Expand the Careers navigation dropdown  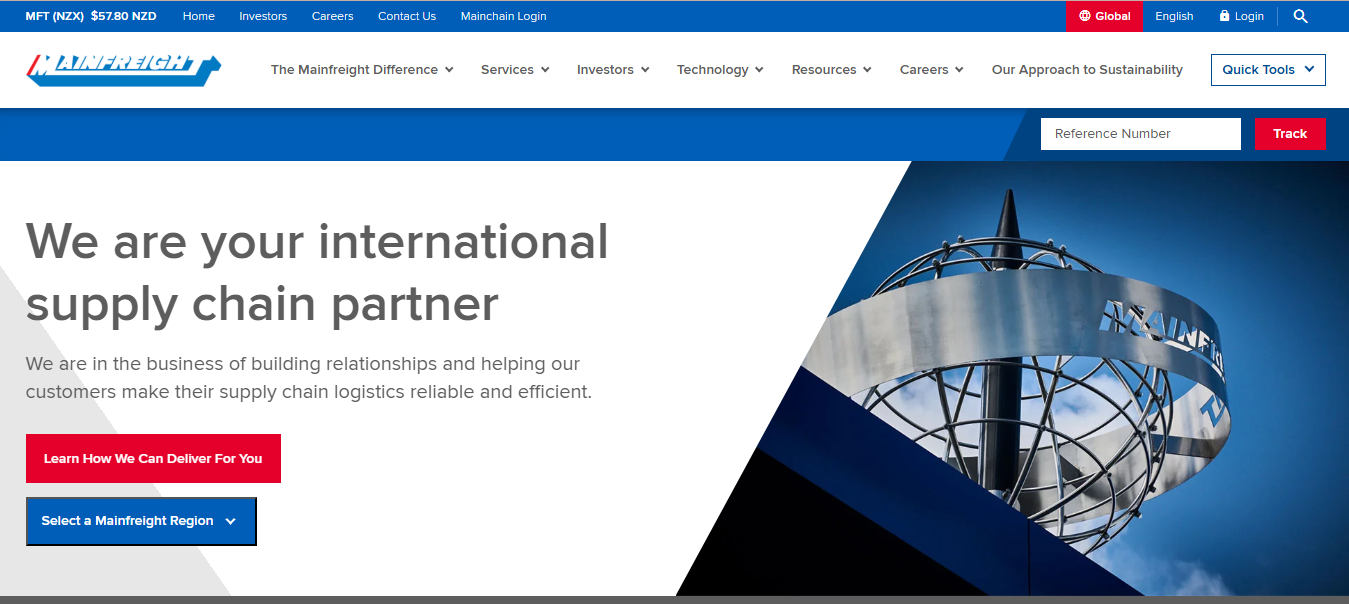(931, 70)
